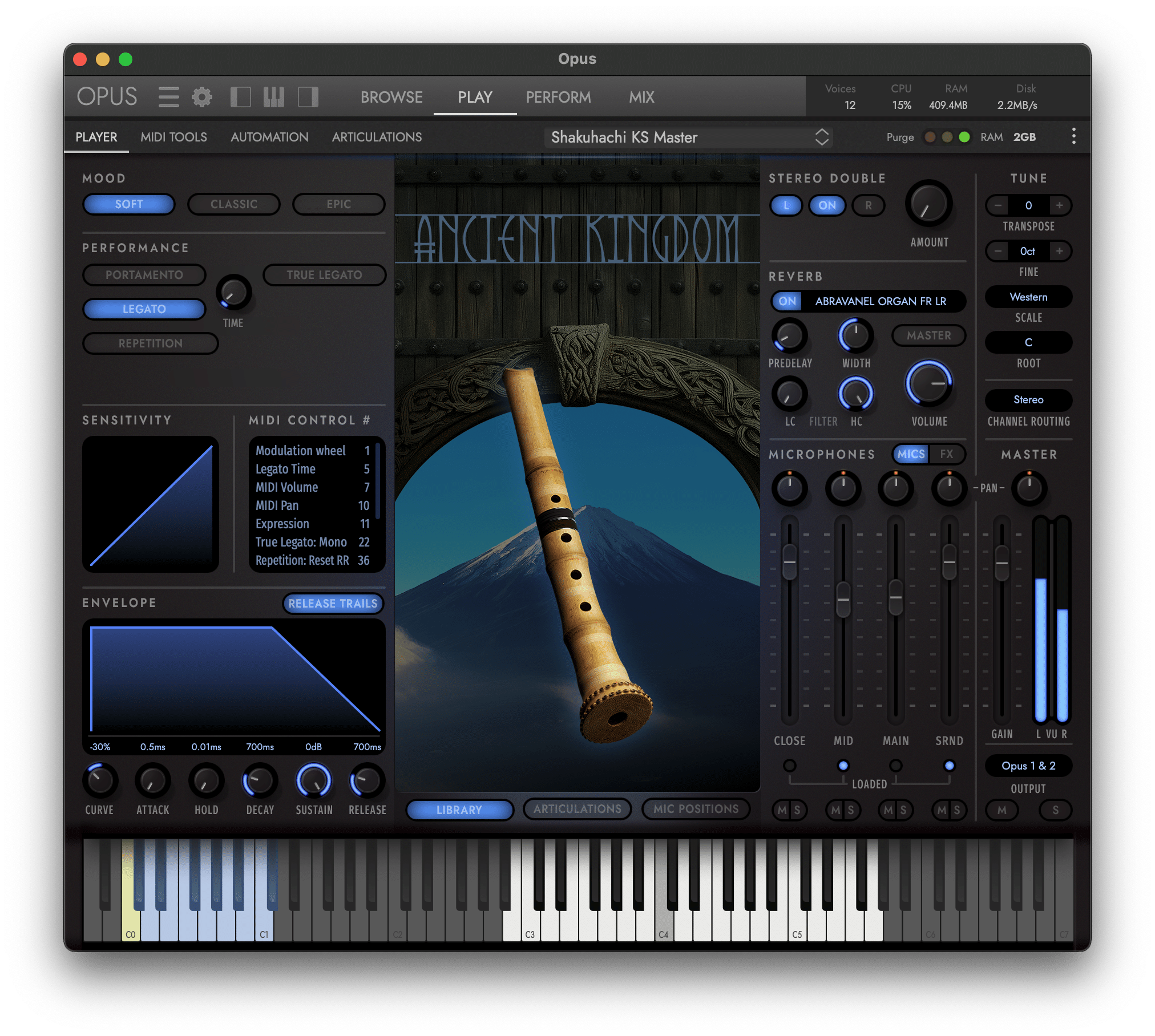
Task: Click the Close mic pan knob
Action: (x=790, y=488)
